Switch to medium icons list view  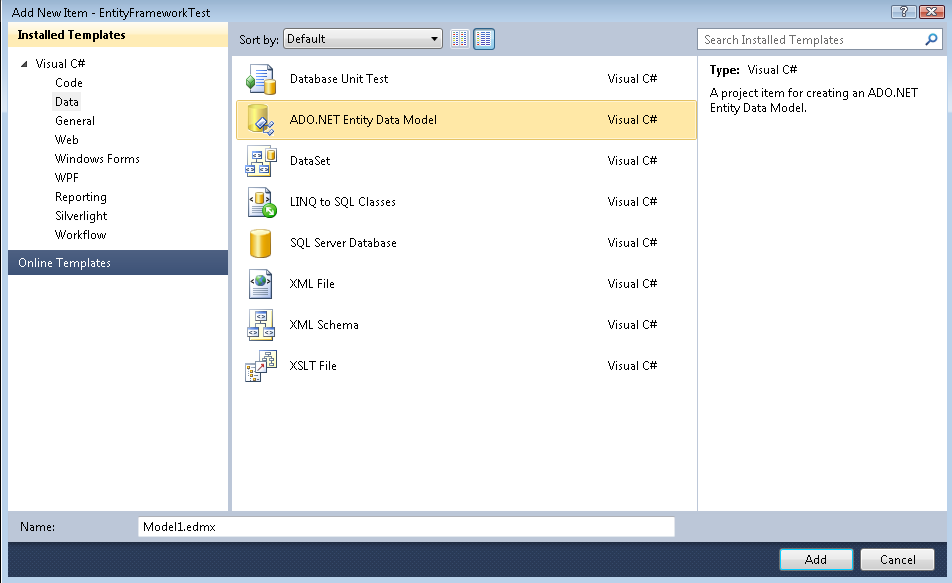(484, 40)
